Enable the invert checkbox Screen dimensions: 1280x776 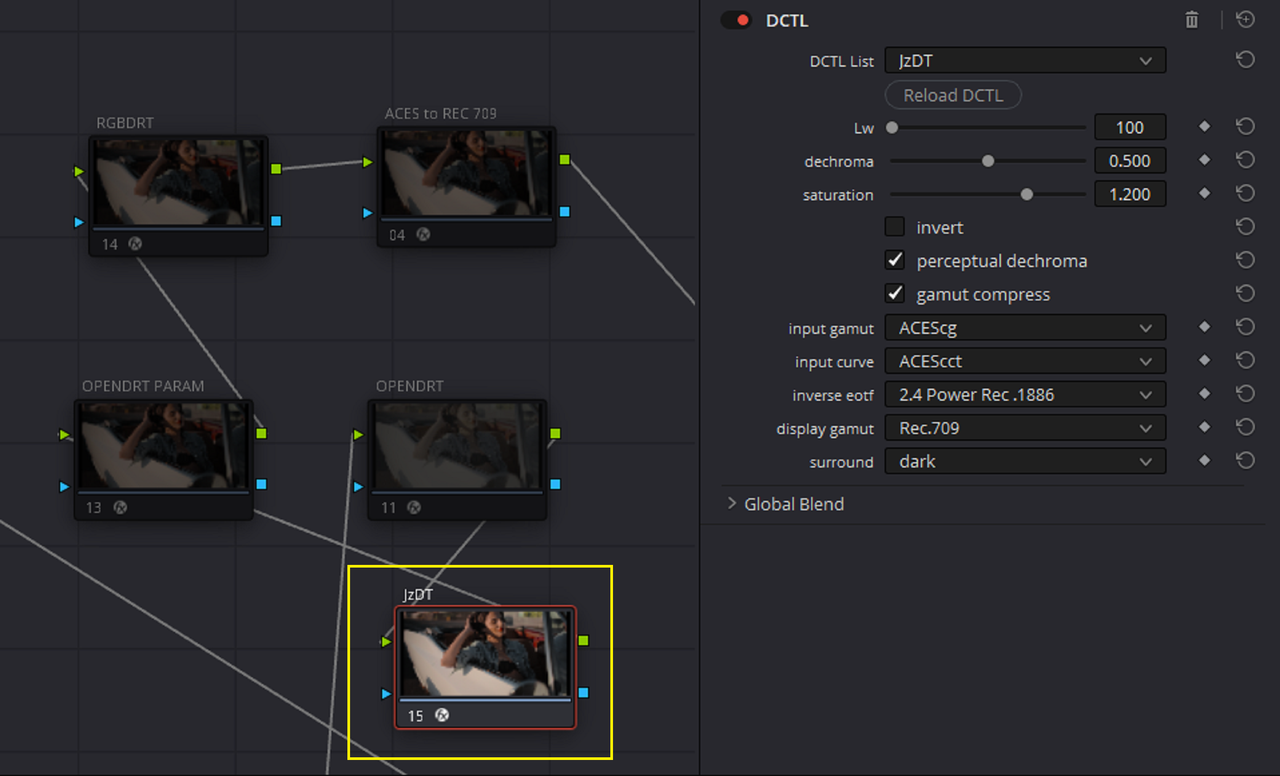[x=895, y=227]
